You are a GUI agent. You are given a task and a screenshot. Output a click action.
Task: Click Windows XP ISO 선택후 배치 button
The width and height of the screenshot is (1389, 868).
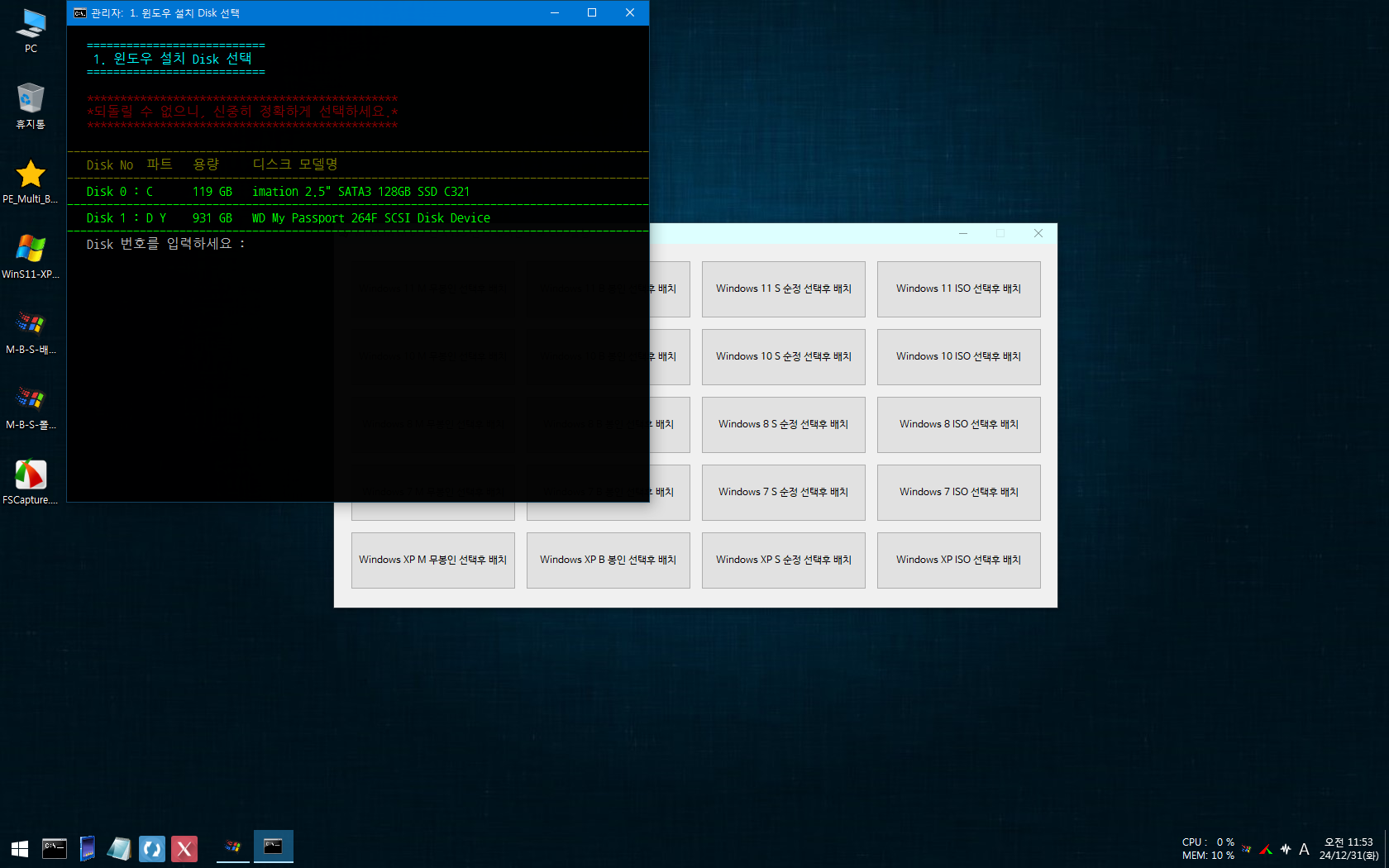pos(959,560)
